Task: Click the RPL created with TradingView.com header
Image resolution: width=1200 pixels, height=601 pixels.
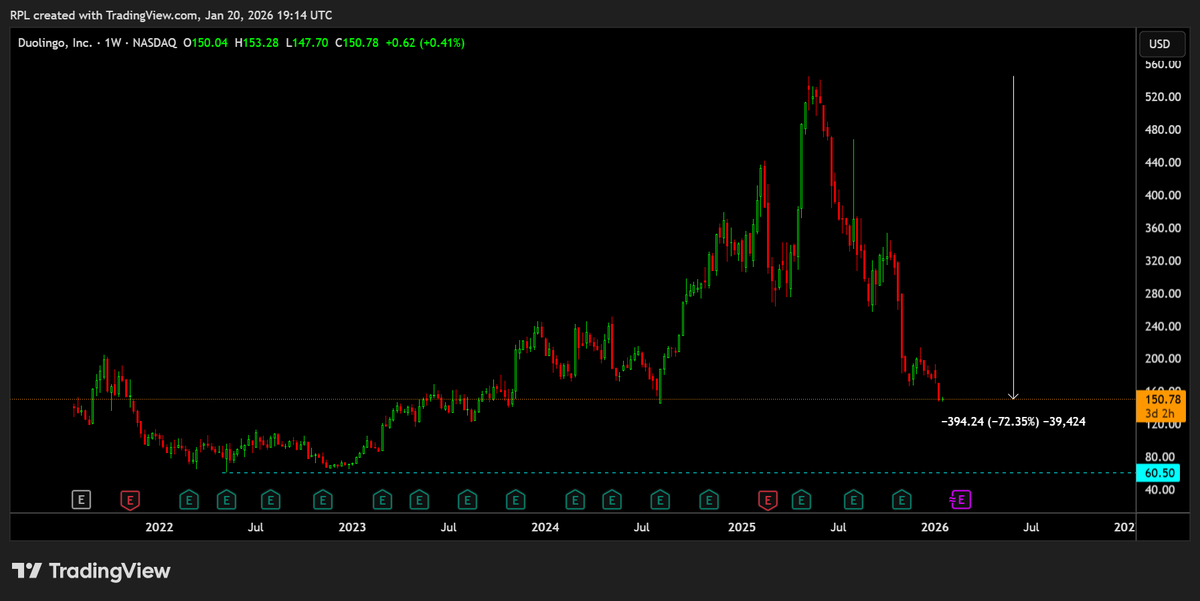Action: click(x=171, y=15)
